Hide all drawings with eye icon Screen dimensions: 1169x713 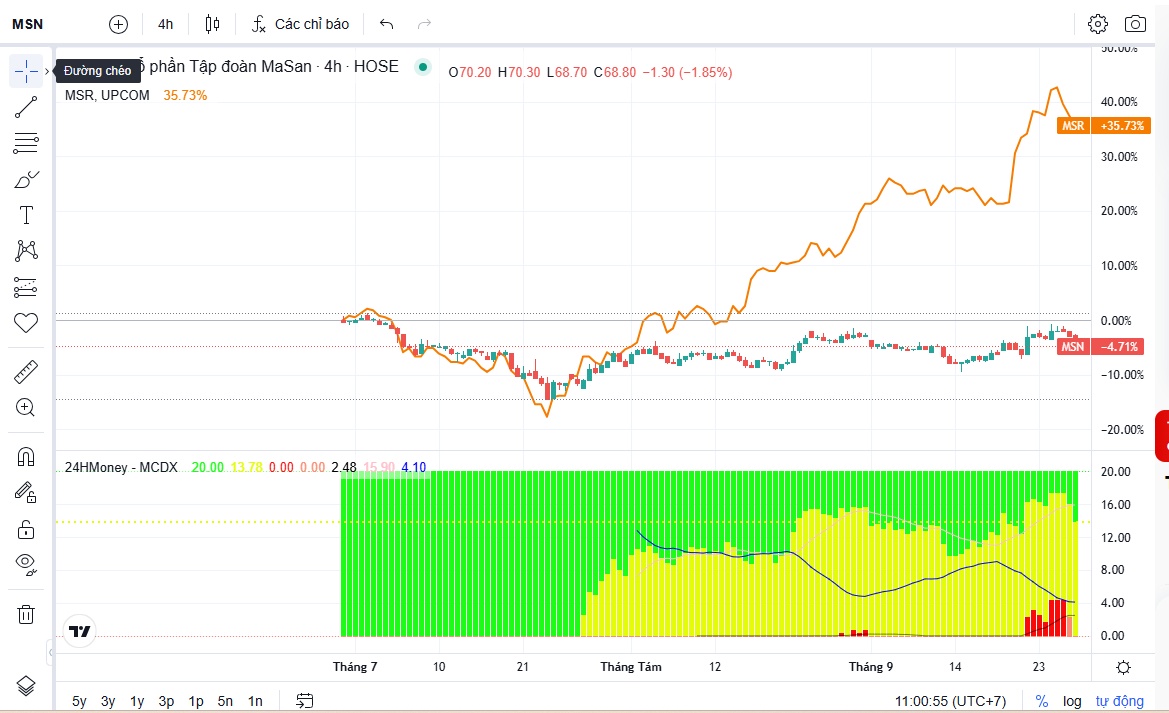pos(26,565)
